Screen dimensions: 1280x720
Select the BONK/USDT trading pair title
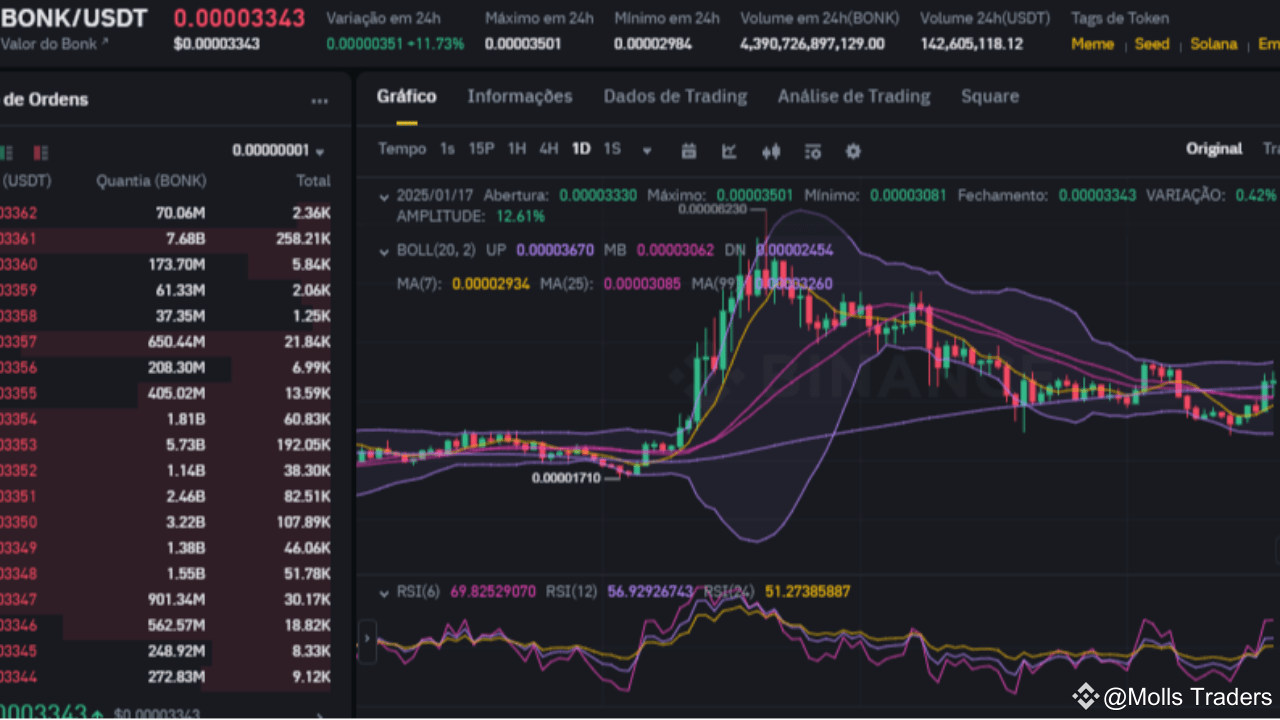click(74, 18)
